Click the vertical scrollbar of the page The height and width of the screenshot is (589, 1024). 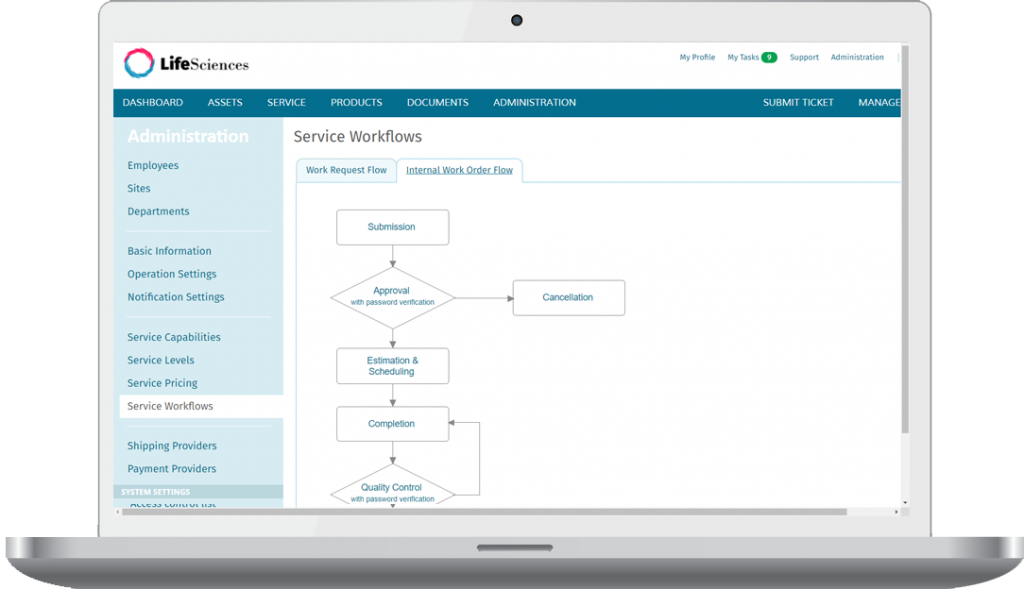(905, 239)
